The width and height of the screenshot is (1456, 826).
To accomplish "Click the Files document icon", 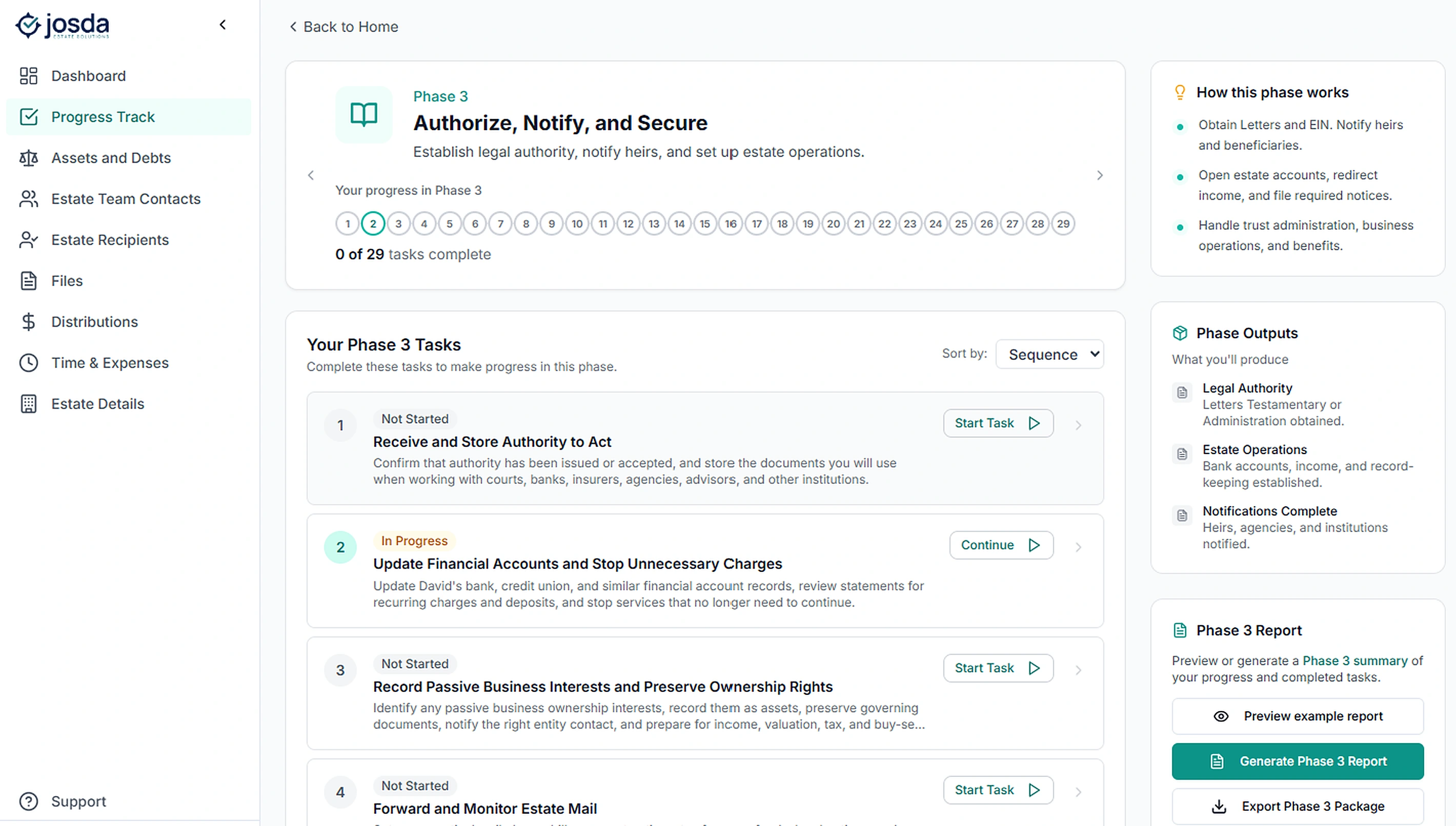I will pyautogui.click(x=28, y=281).
